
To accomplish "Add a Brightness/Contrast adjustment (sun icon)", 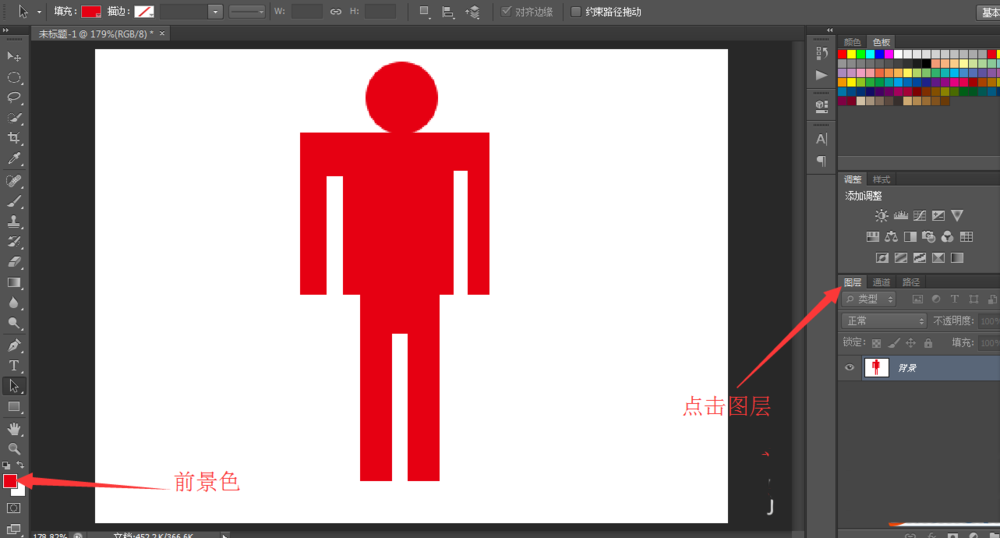I will (881, 215).
